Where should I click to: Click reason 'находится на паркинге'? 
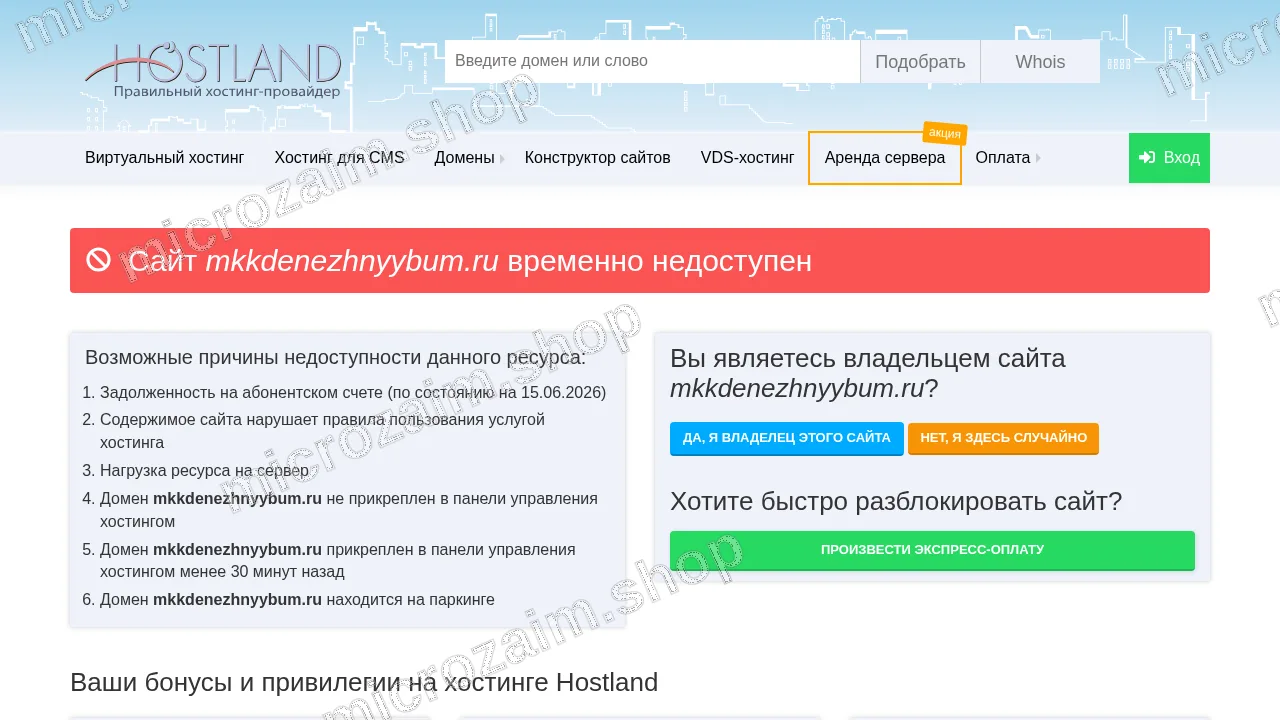297,600
